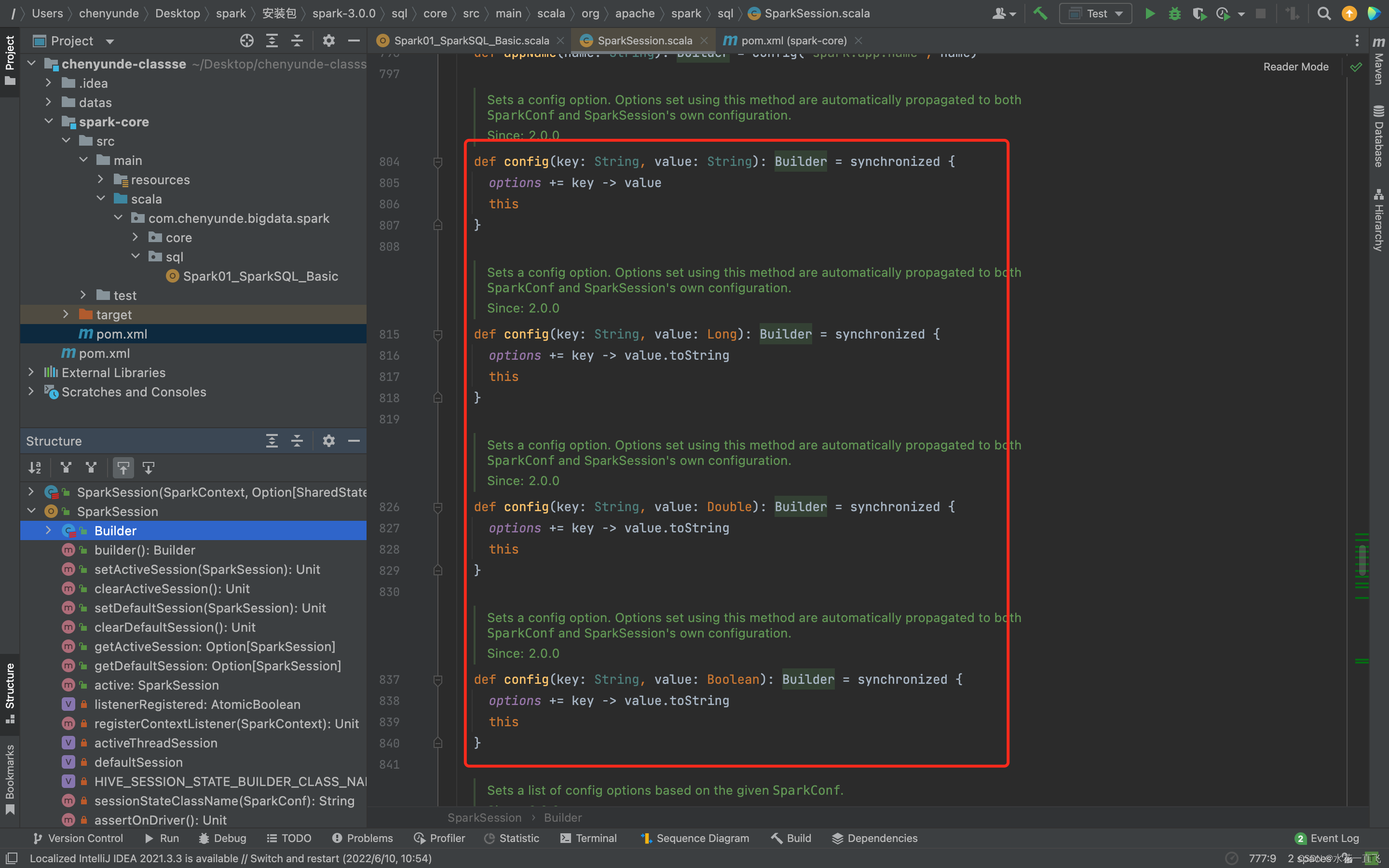Select getActiveSession: Option[SparkSession] in Structure
Viewport: 1389px width, 868px height.
(215, 646)
